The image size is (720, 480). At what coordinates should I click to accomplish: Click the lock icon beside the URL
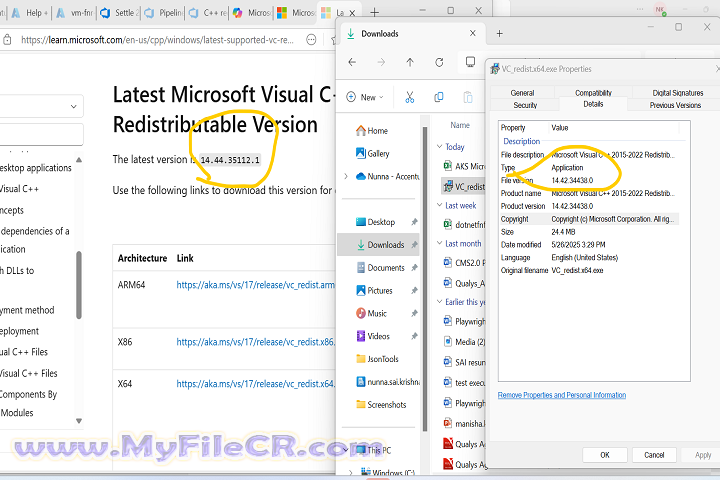(x=7, y=40)
